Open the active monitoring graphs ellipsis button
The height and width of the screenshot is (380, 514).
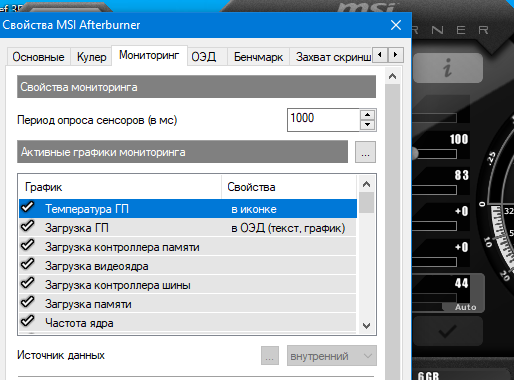tap(365, 152)
